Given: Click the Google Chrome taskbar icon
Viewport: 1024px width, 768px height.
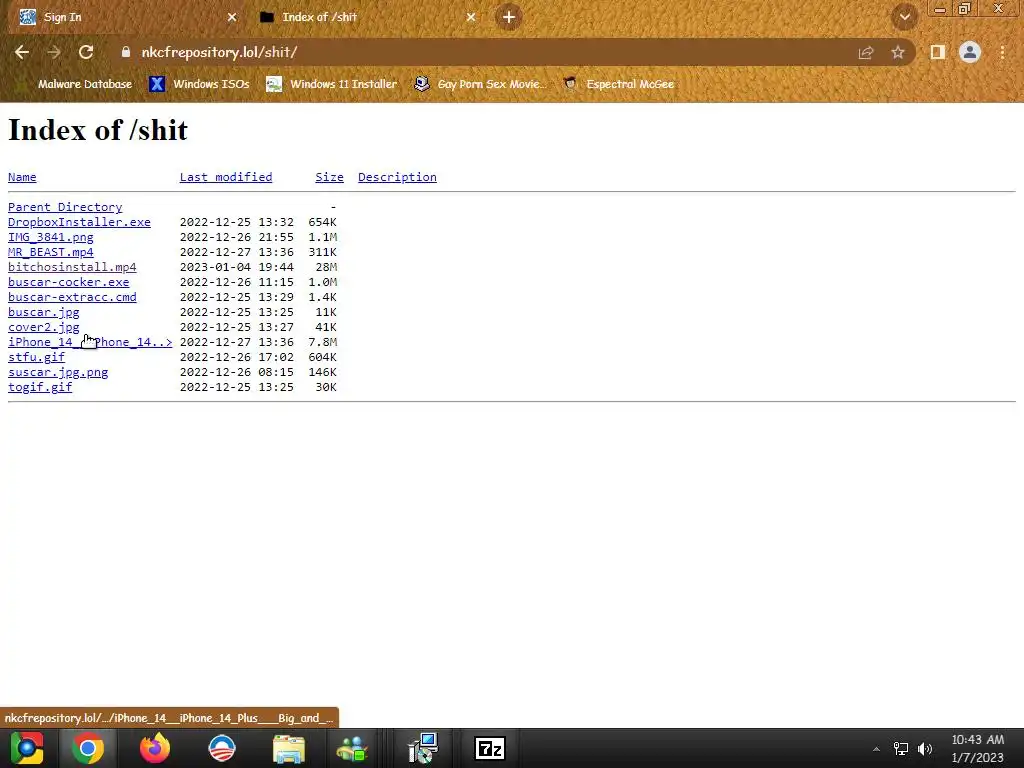Looking at the screenshot, I should point(88,748).
